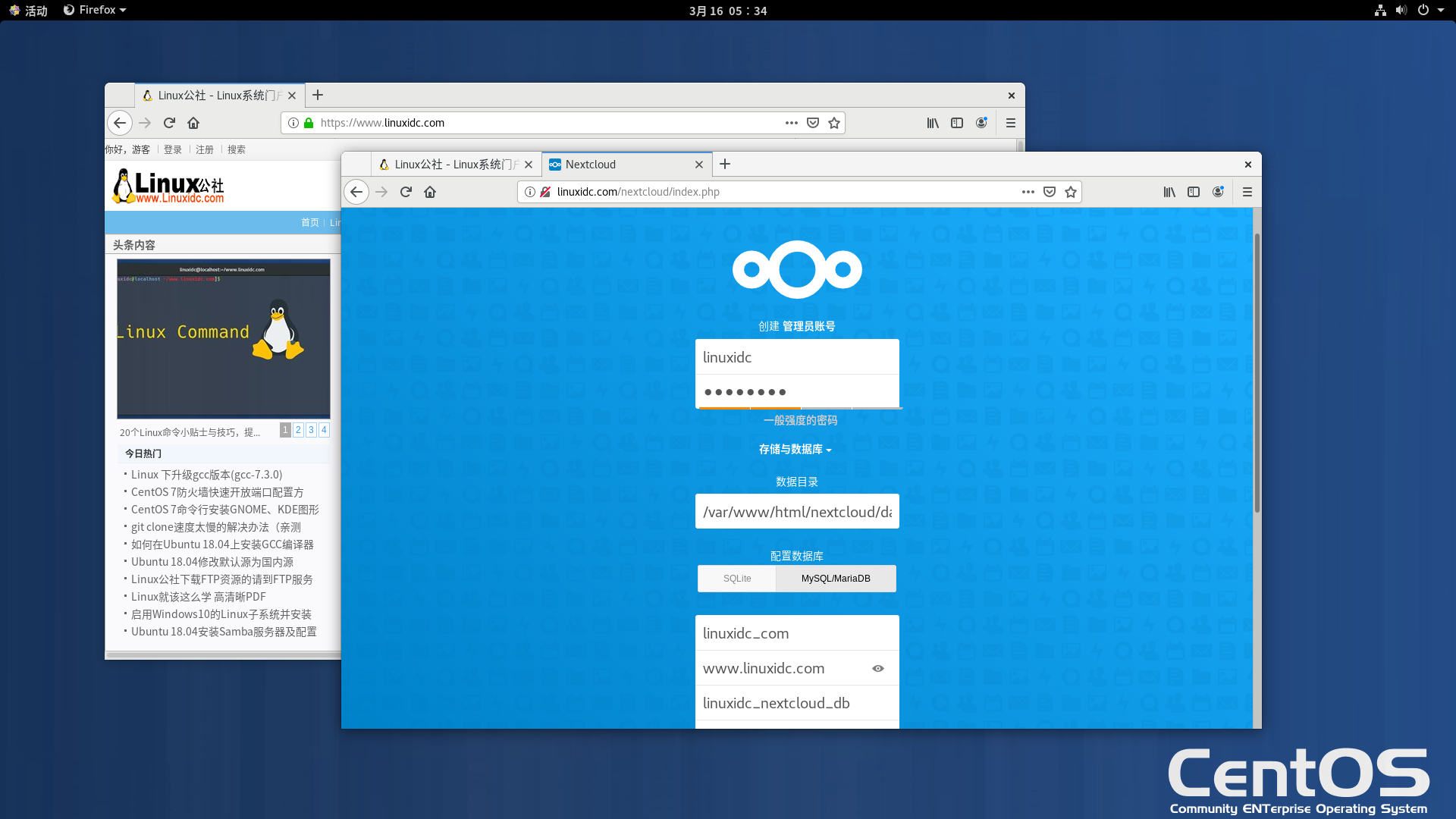Select the MySQL/MariaDB database option
Screen dimensions: 1456x819
[836, 578]
